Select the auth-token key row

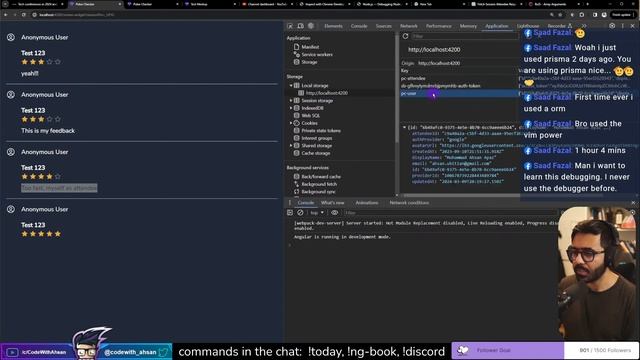(x=459, y=86)
